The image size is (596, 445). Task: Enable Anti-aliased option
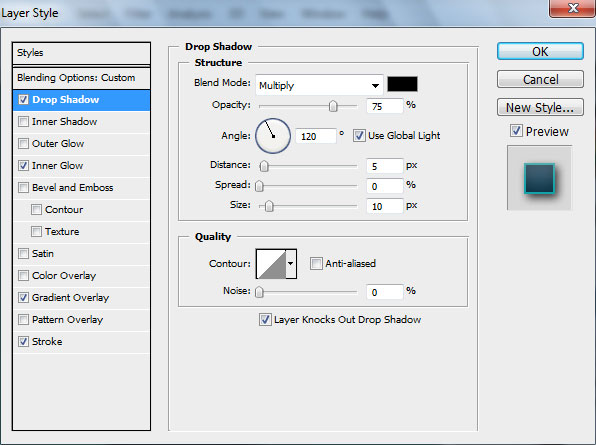(316, 263)
